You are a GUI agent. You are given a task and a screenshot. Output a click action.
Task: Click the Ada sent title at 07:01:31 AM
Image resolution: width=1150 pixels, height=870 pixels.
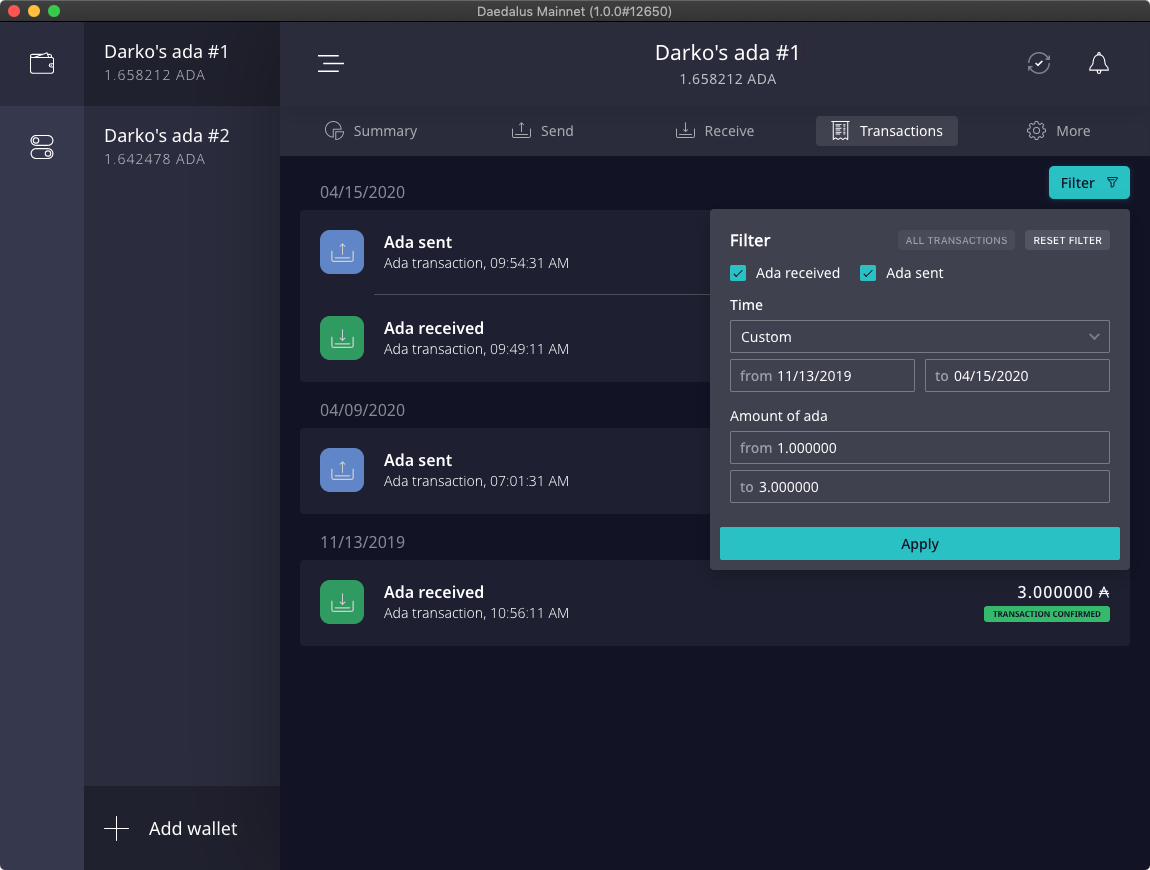point(418,460)
